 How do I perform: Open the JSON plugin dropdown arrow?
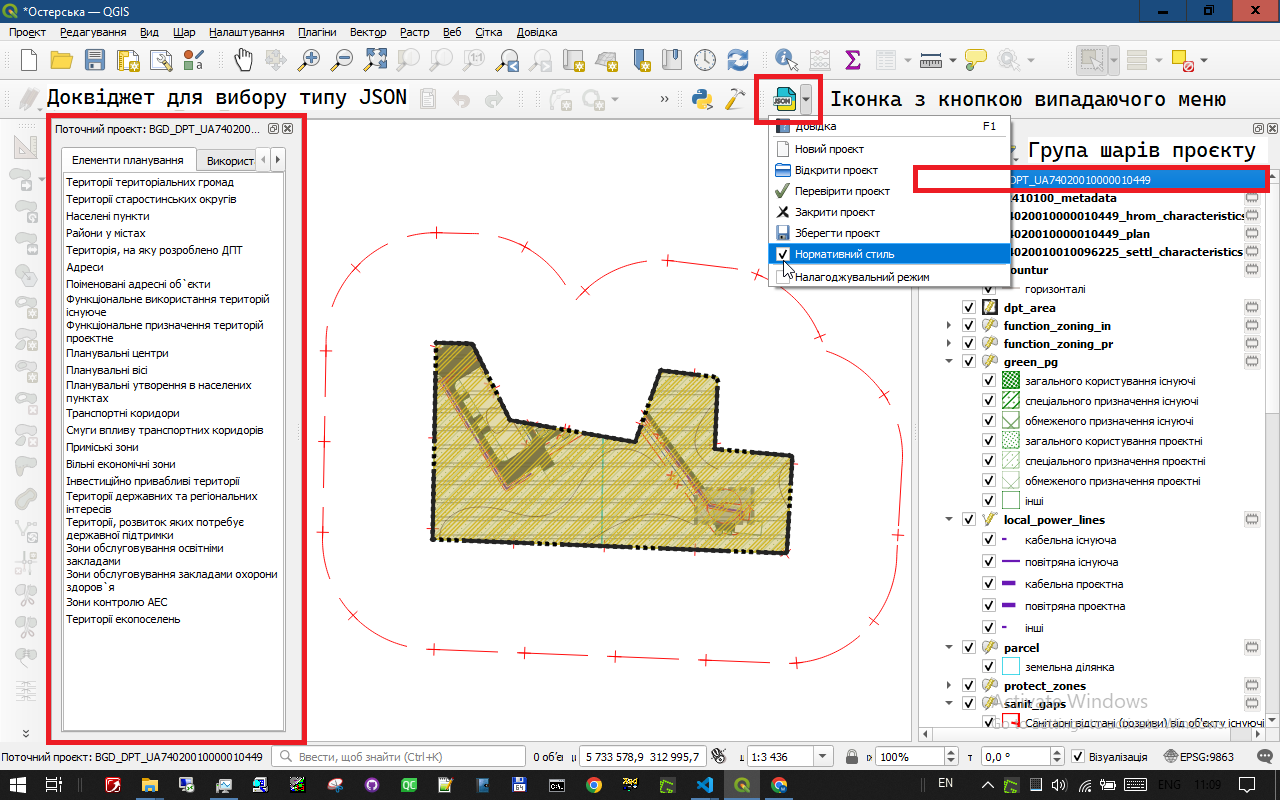(806, 100)
